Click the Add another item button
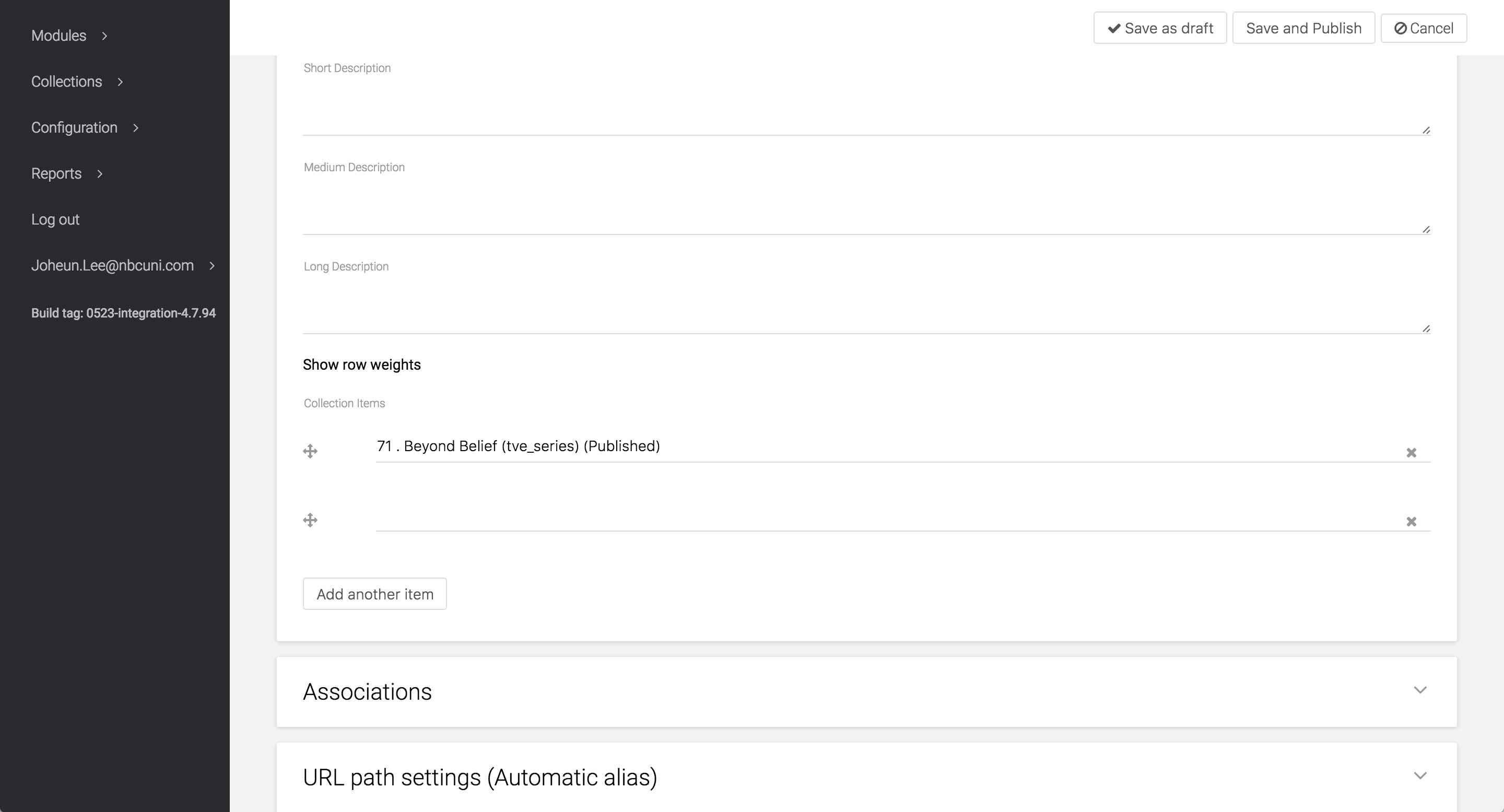The width and height of the screenshot is (1504, 812). [375, 594]
